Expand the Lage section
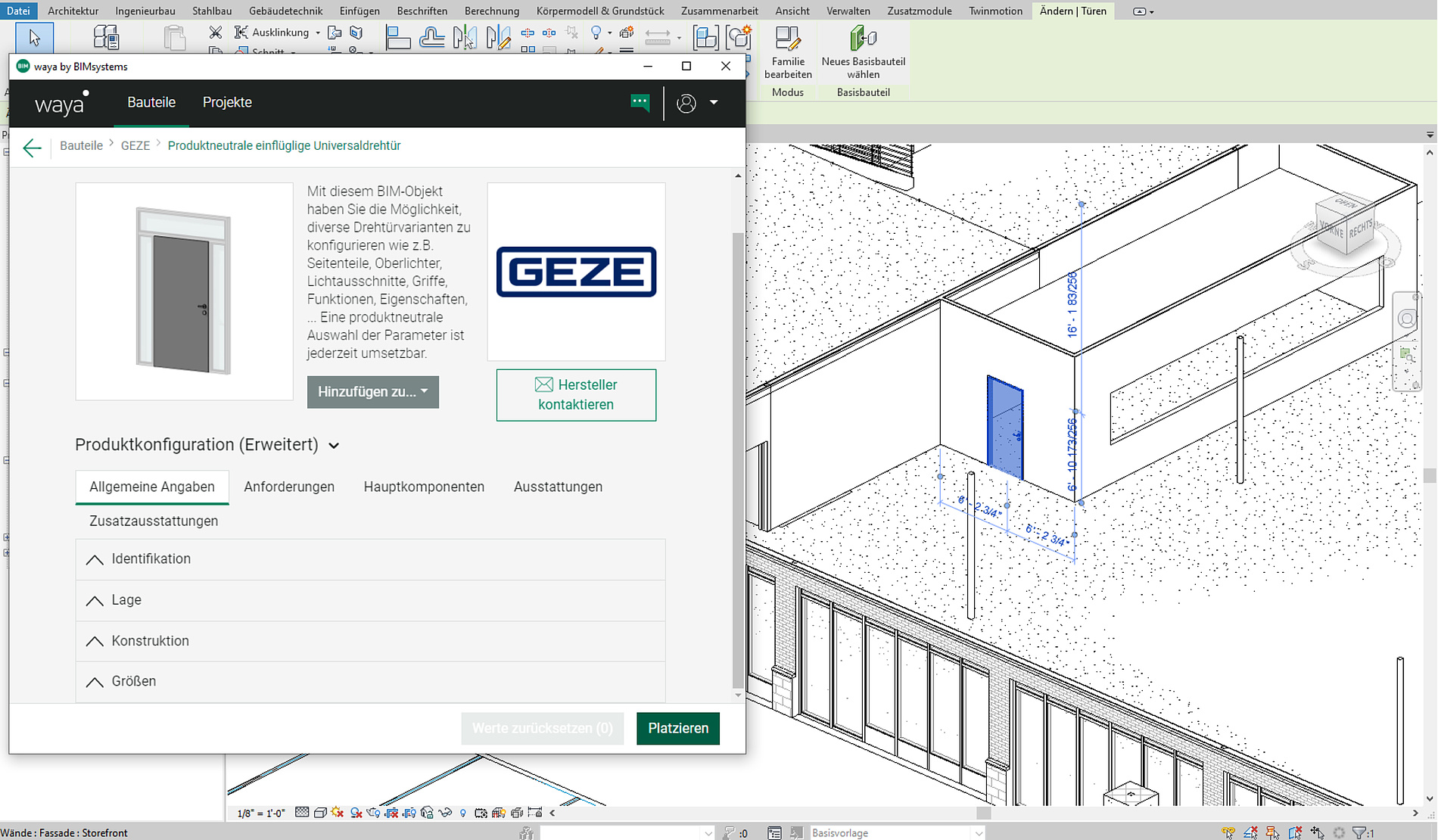This screenshot has height=840, width=1438. click(370, 600)
